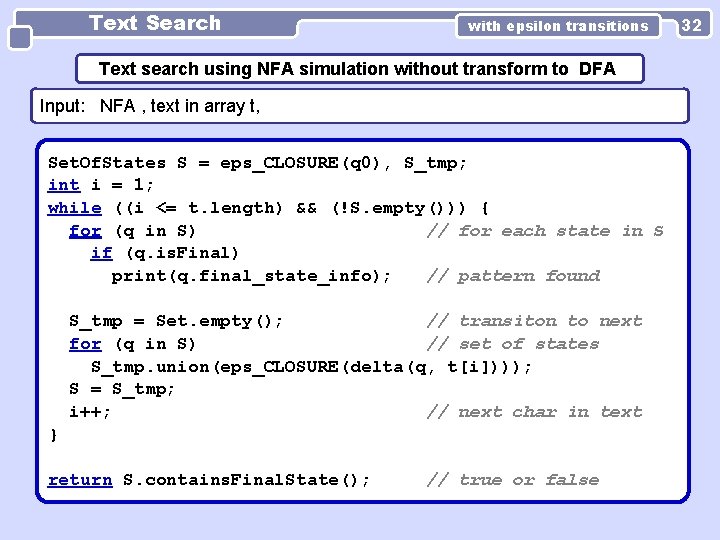Click the underlined 'int' keyword
This screenshot has height=540, width=720.
[64, 185]
